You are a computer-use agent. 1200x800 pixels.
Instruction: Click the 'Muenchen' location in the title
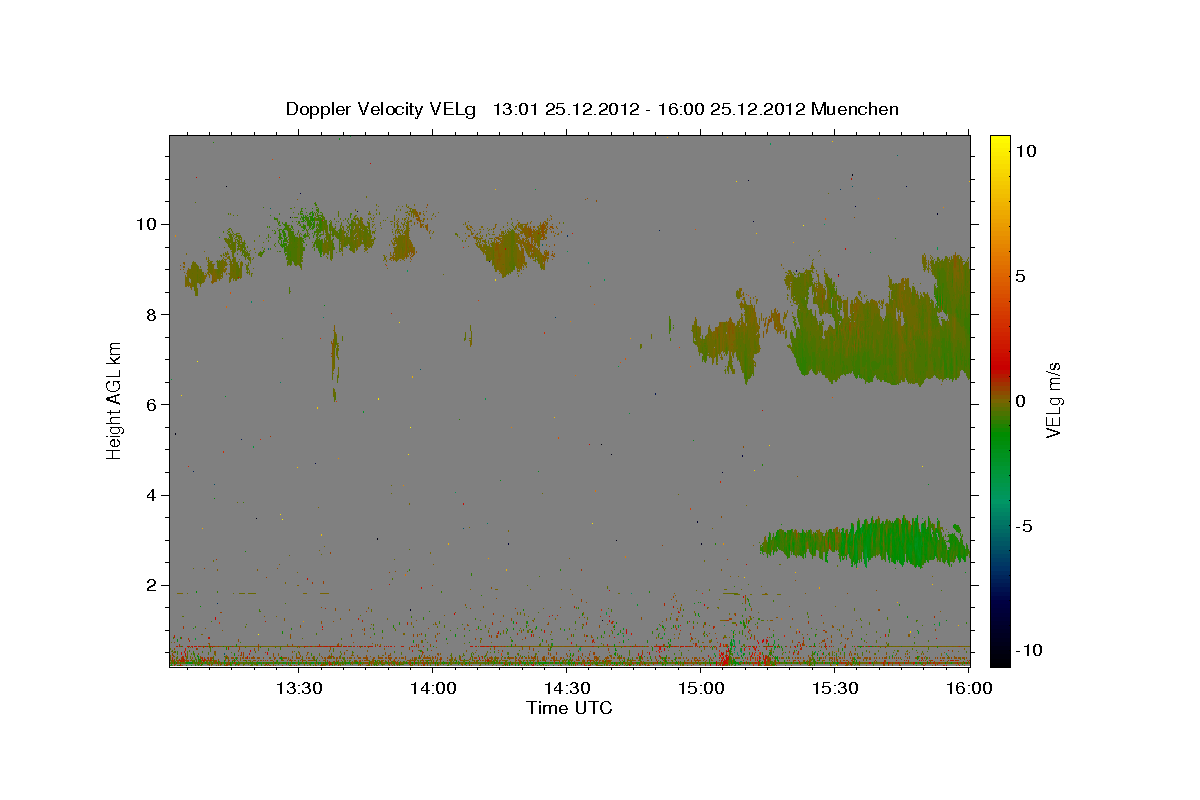[855, 109]
